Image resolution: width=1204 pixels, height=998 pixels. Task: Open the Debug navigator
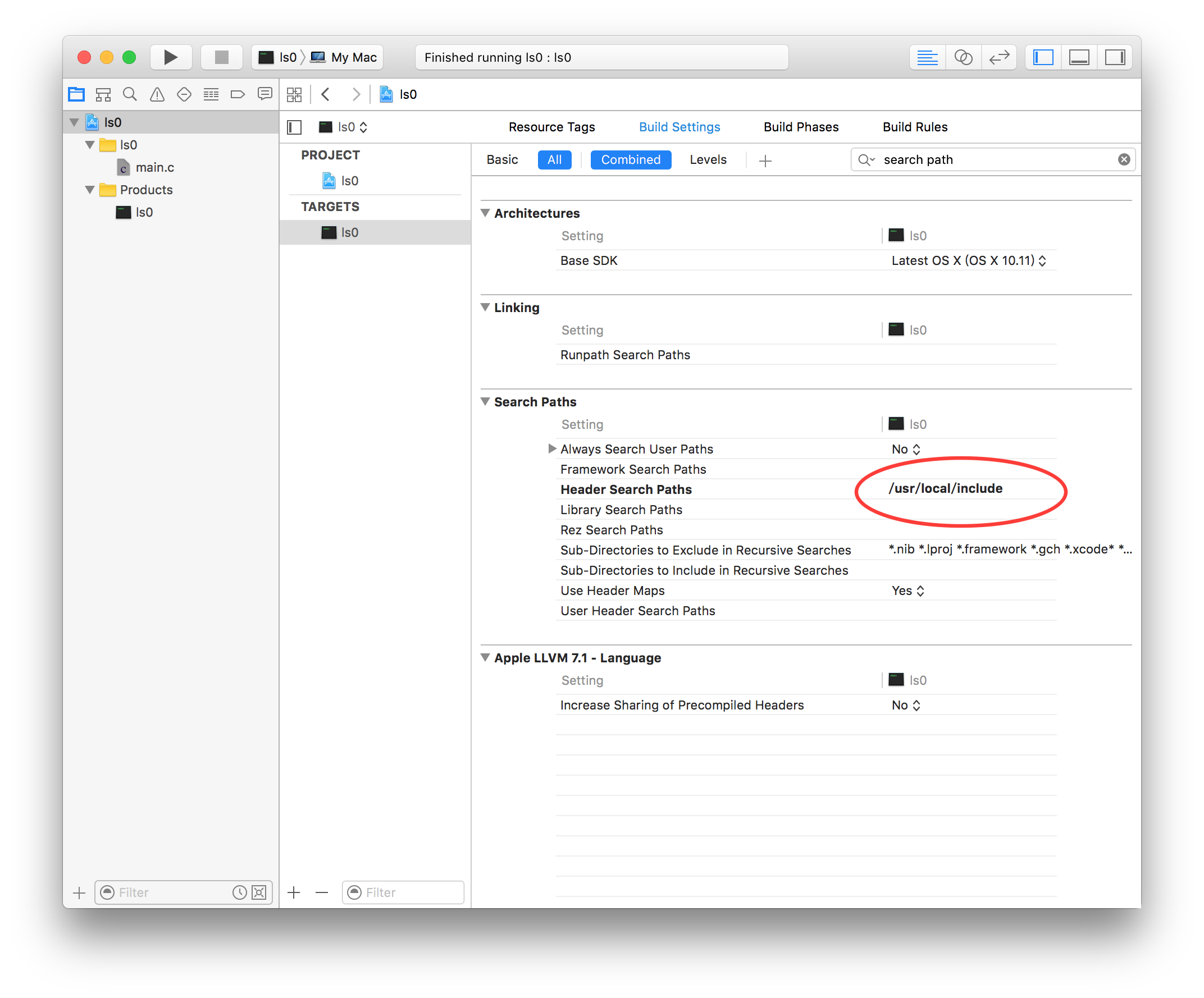pyautogui.click(x=211, y=94)
